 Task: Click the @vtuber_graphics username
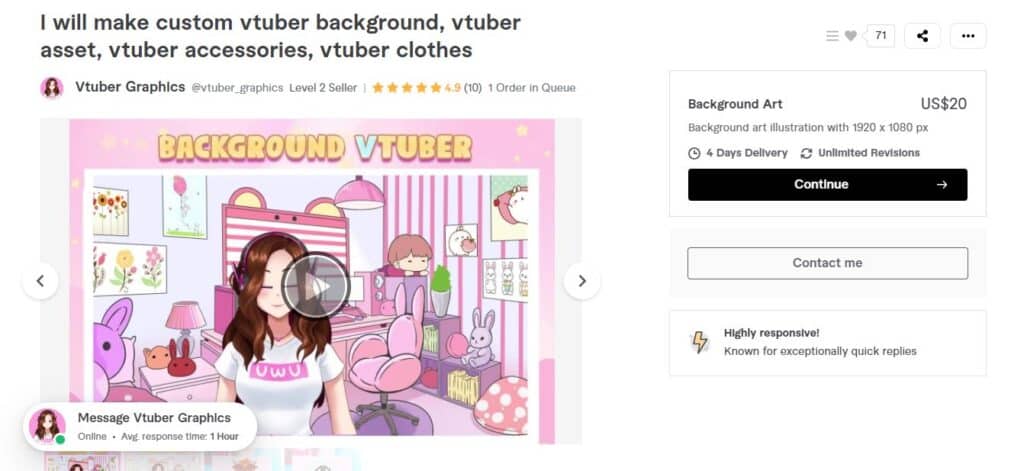tap(237, 88)
